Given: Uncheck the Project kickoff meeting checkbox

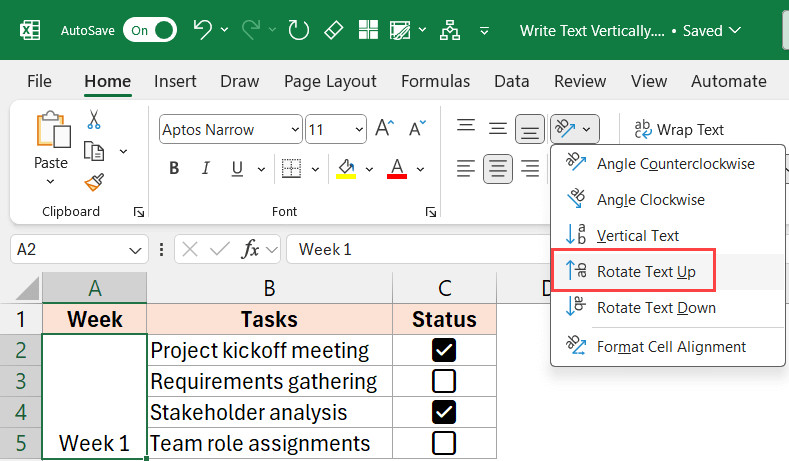Looking at the screenshot, I should click(444, 350).
